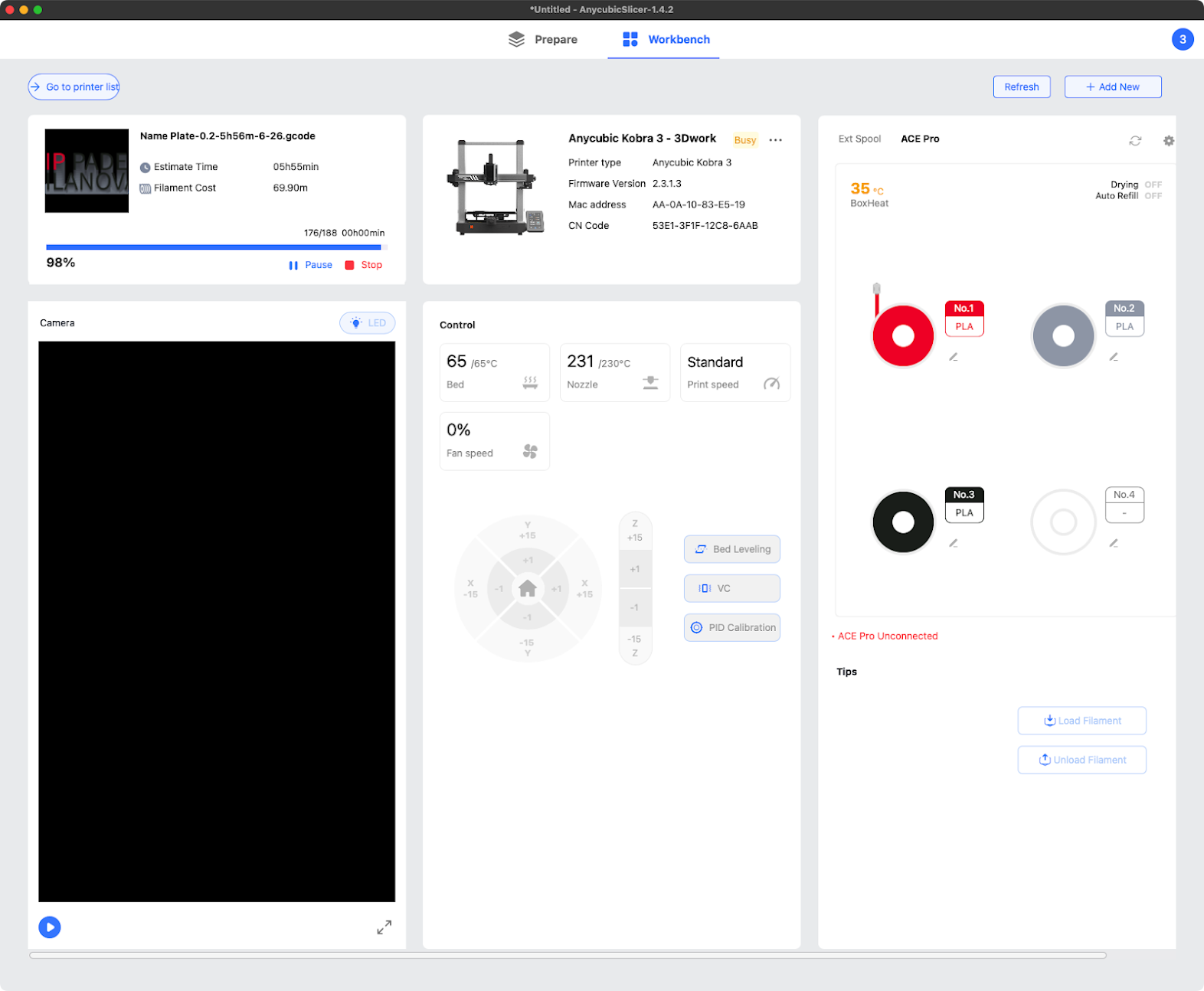
Task: Refresh the ACE Pro status icon
Action: click(x=1135, y=141)
